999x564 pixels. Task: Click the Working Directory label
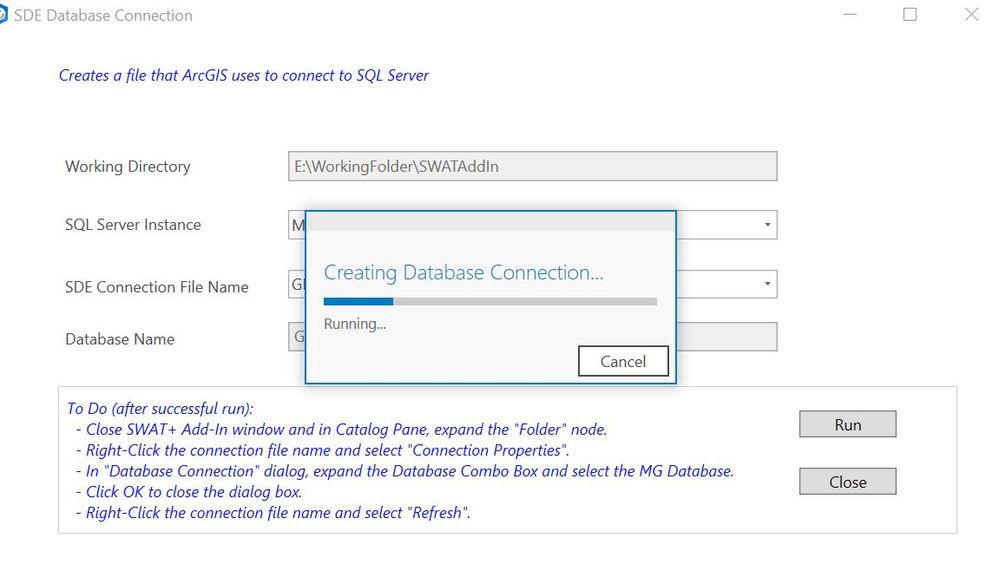click(x=127, y=167)
